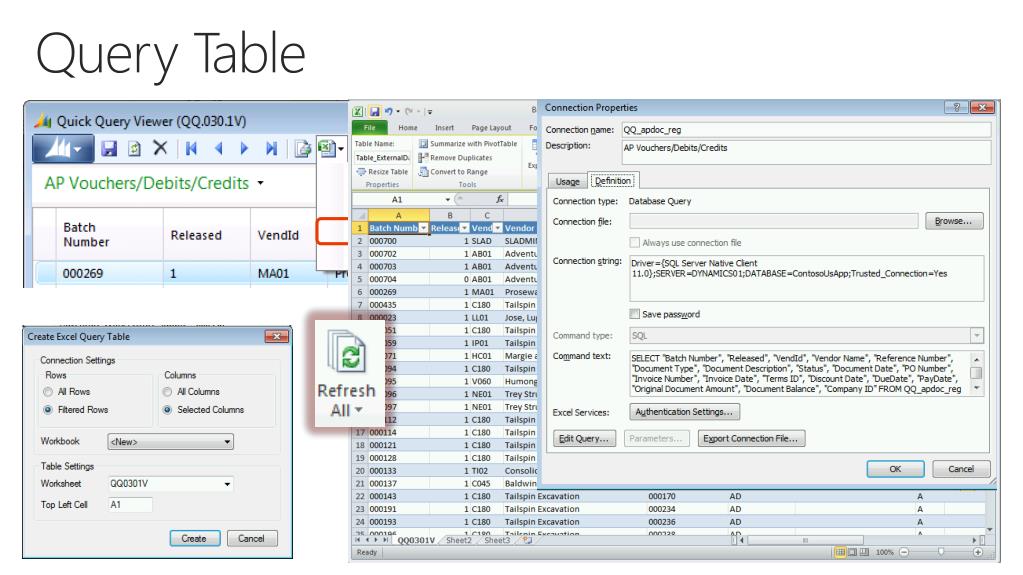Select All Columns radio button

(168, 392)
